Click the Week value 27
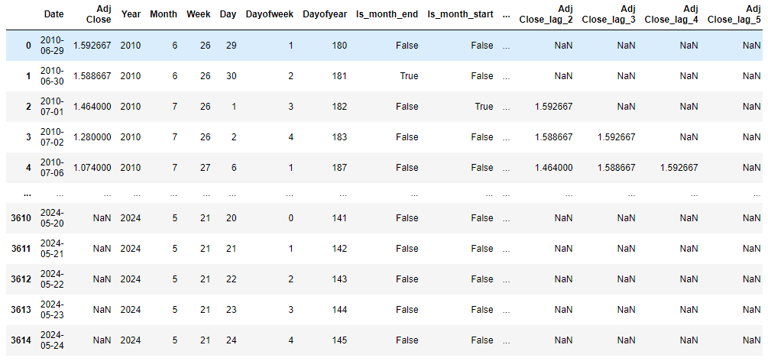This screenshot has width=768, height=361. [x=205, y=168]
